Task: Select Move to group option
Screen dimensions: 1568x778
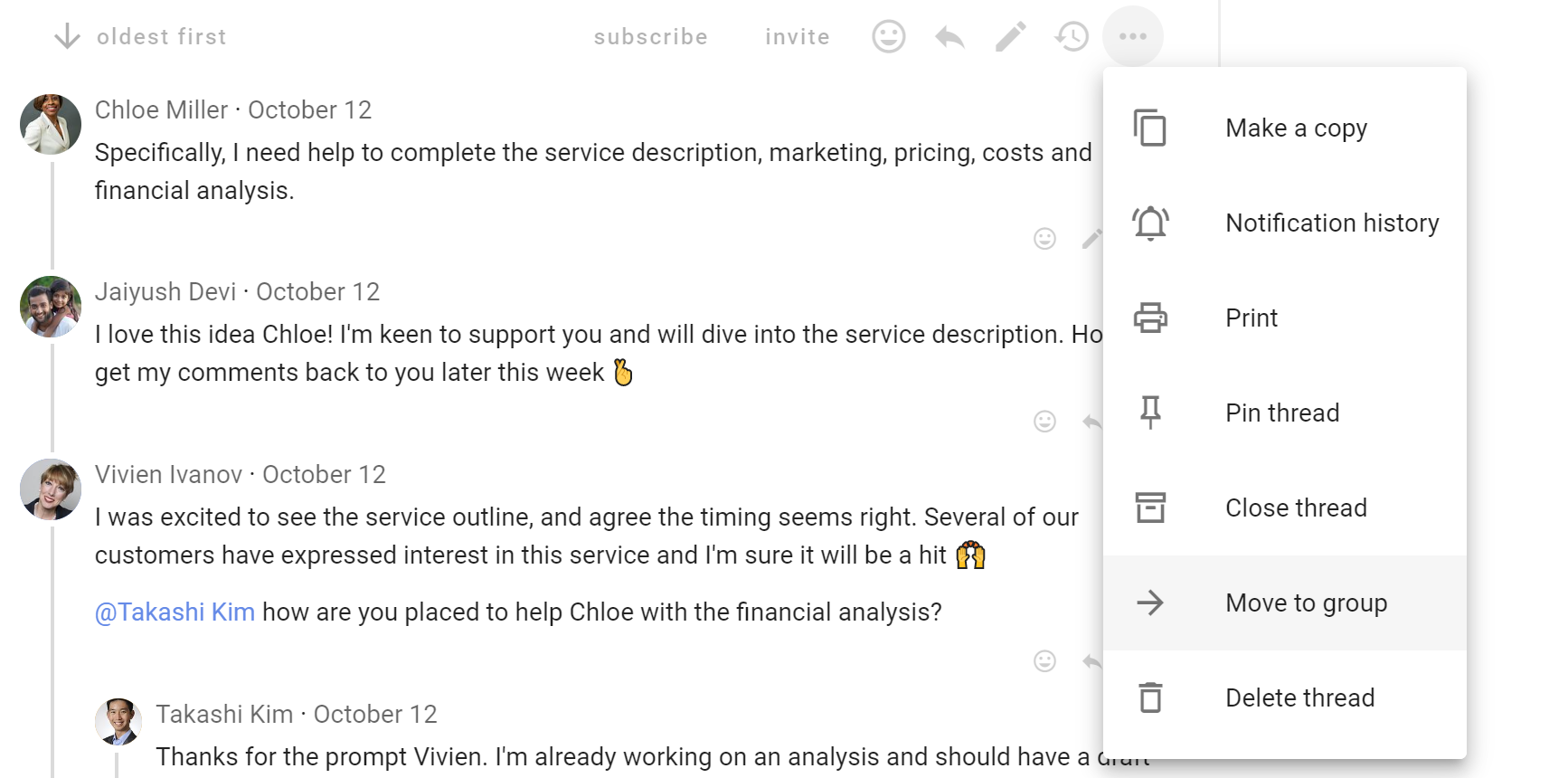Action: [x=1305, y=603]
